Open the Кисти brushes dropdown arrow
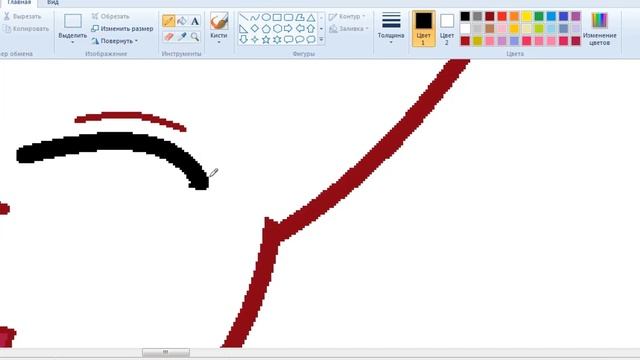The height and width of the screenshot is (360, 640). coord(219,42)
